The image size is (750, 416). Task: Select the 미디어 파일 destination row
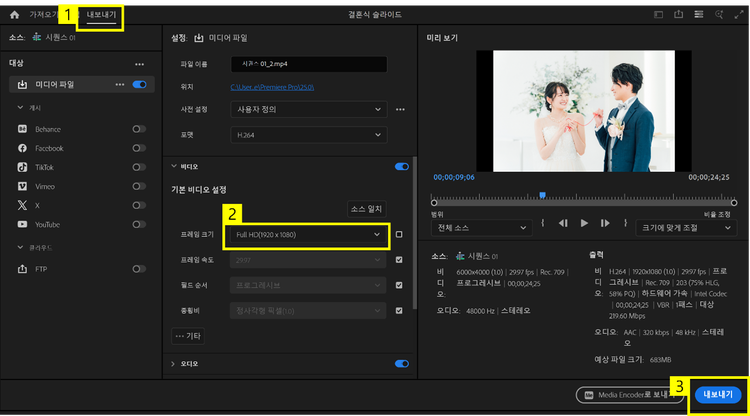click(x=82, y=85)
